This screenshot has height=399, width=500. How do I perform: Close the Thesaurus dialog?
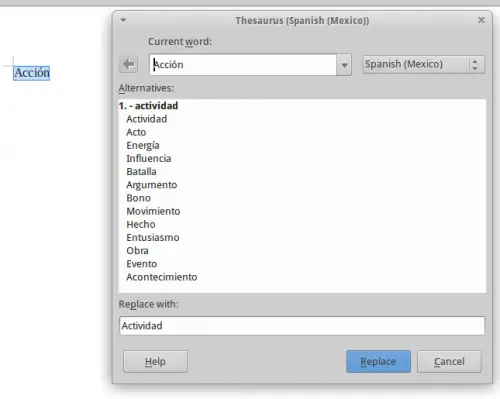point(481,20)
